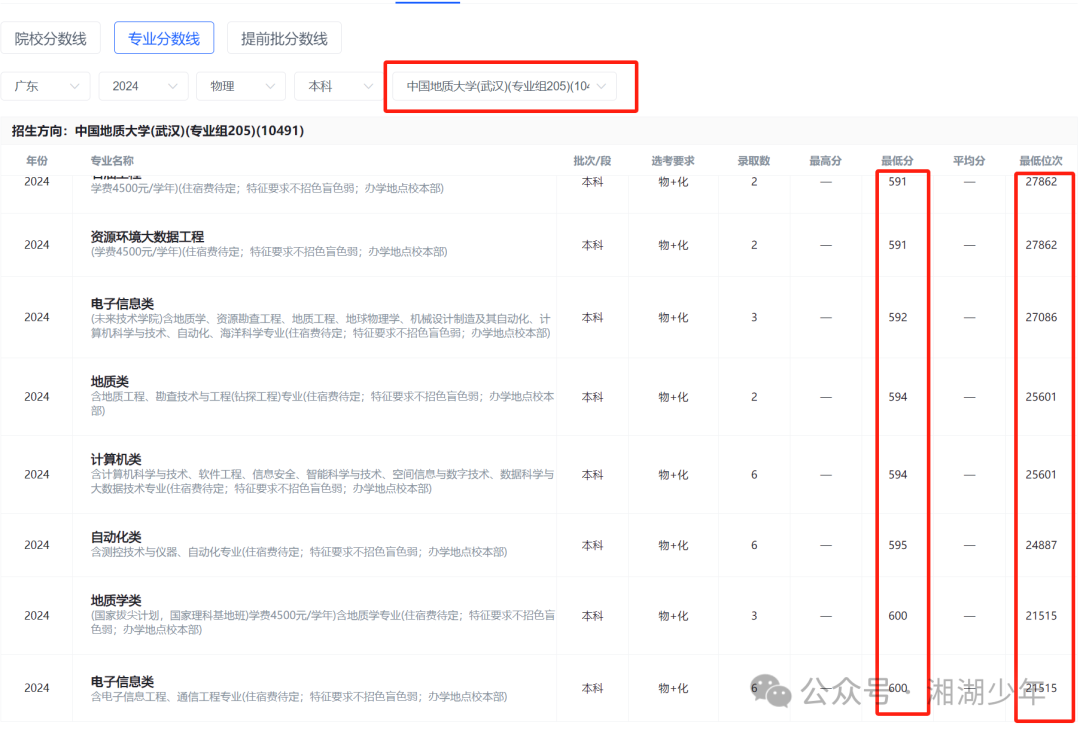Select the 自动化类 major name
Image resolution: width=1080 pixels, height=735 pixels.
(x=116, y=537)
